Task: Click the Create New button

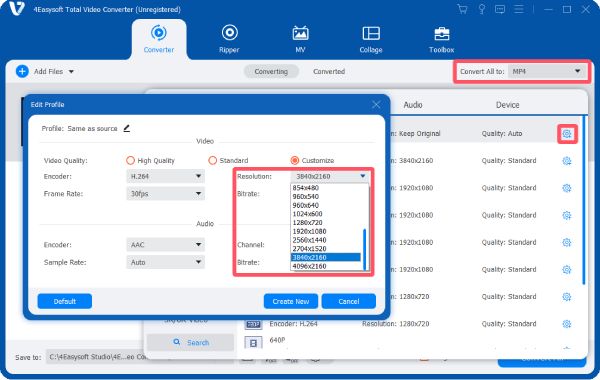Action: (x=291, y=301)
